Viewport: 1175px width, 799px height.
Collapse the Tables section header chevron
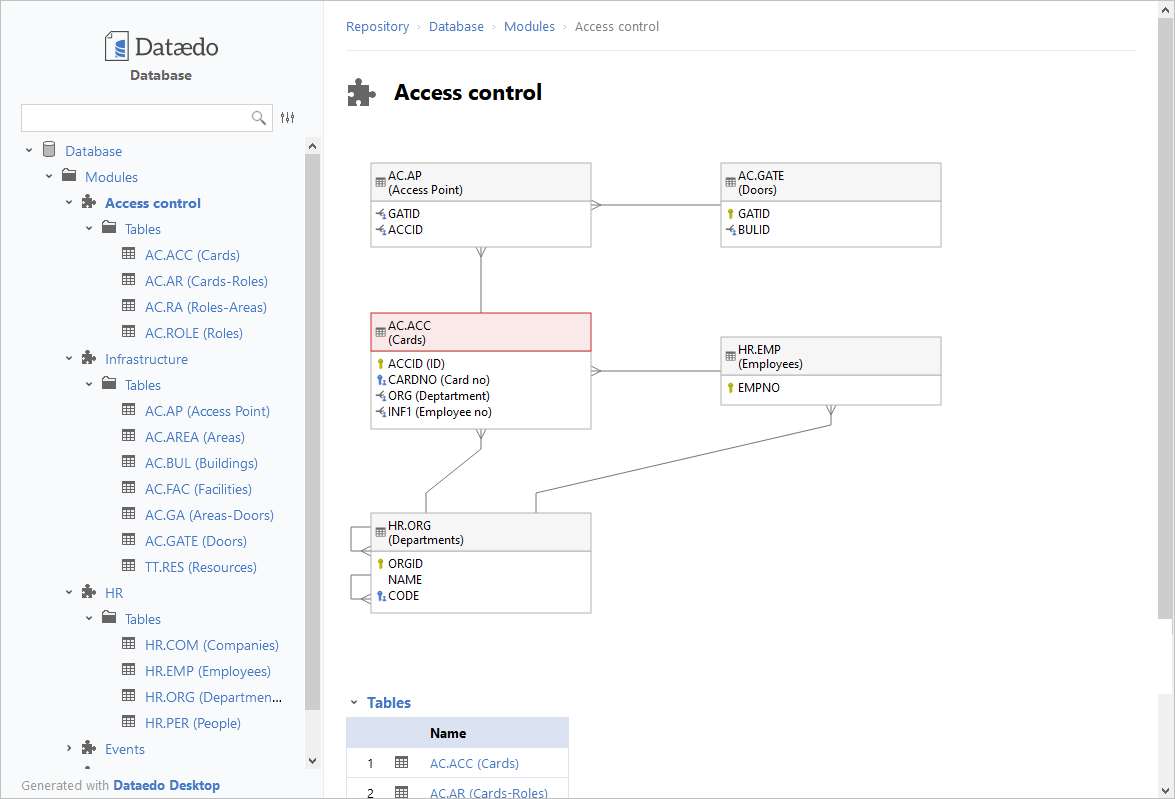(x=353, y=703)
